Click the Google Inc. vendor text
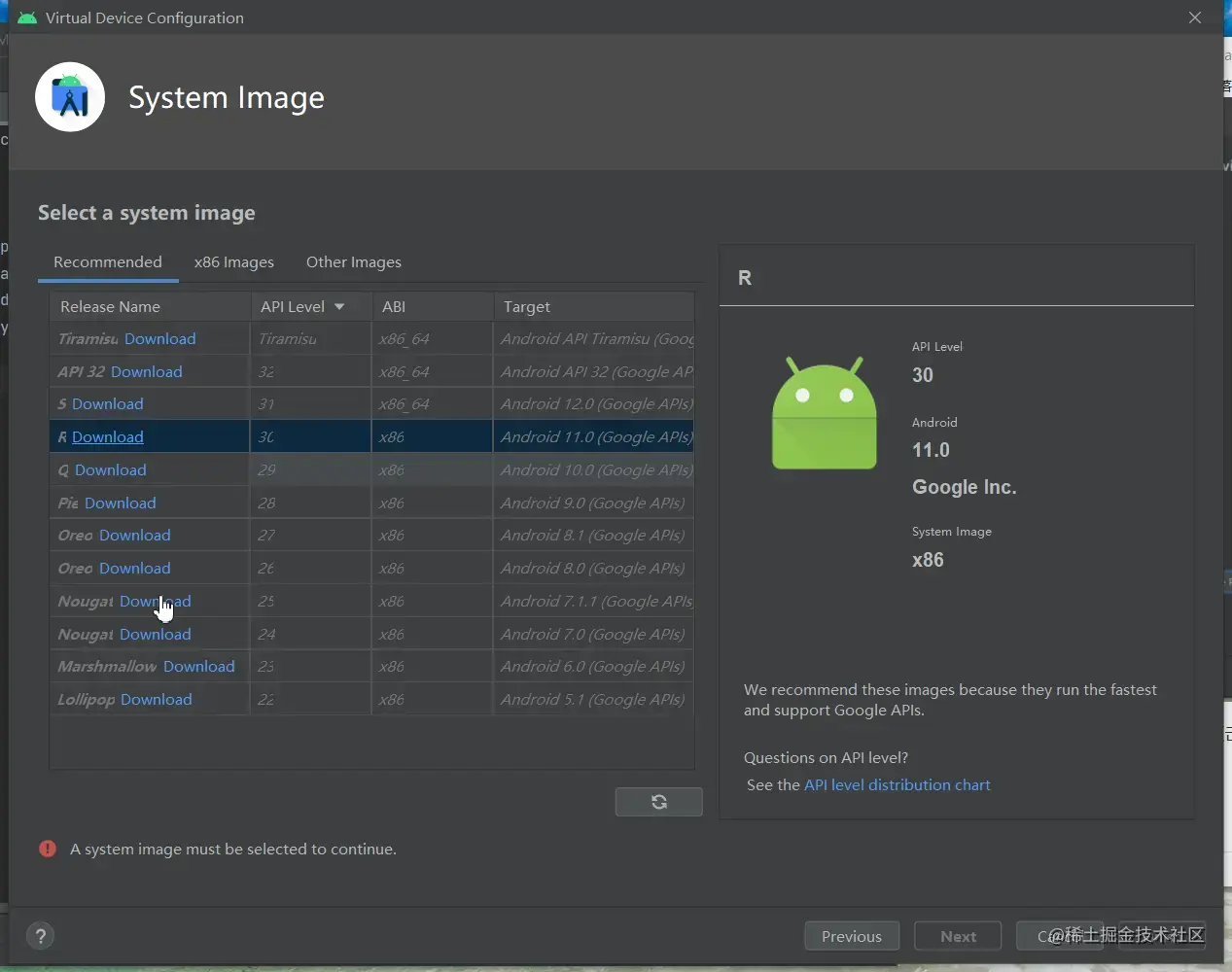The width and height of the screenshot is (1232, 972). coord(964,487)
